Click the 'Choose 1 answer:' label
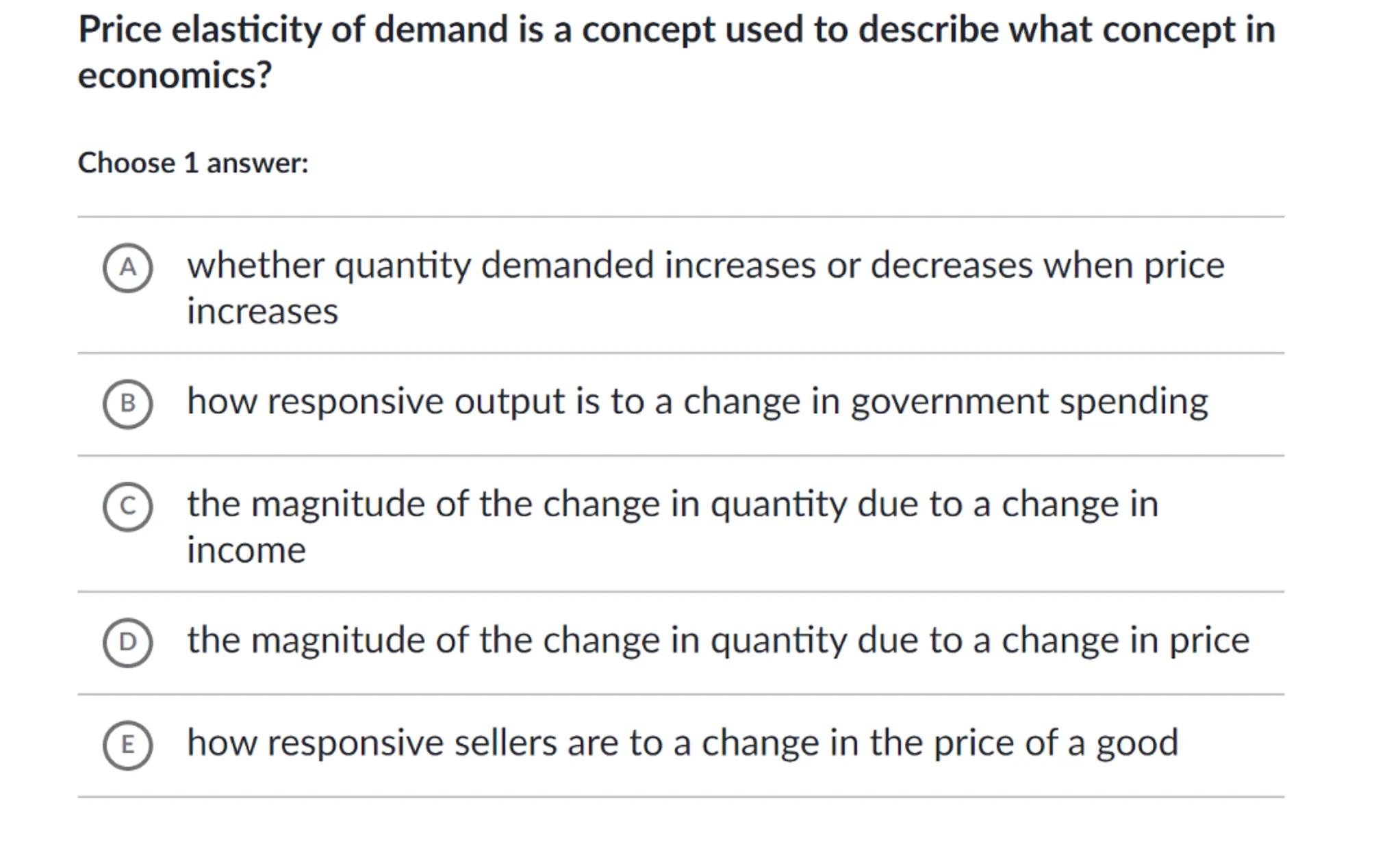 click(193, 164)
